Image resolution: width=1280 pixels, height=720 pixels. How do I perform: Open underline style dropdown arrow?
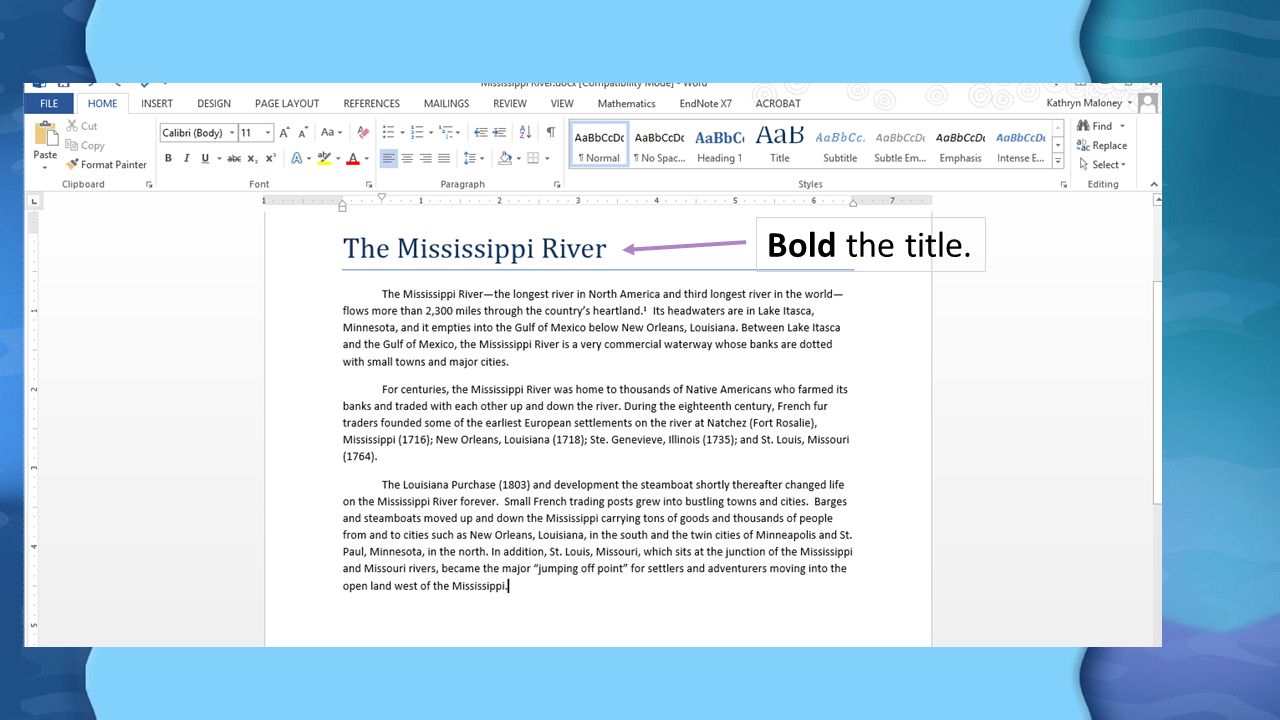(x=218, y=158)
